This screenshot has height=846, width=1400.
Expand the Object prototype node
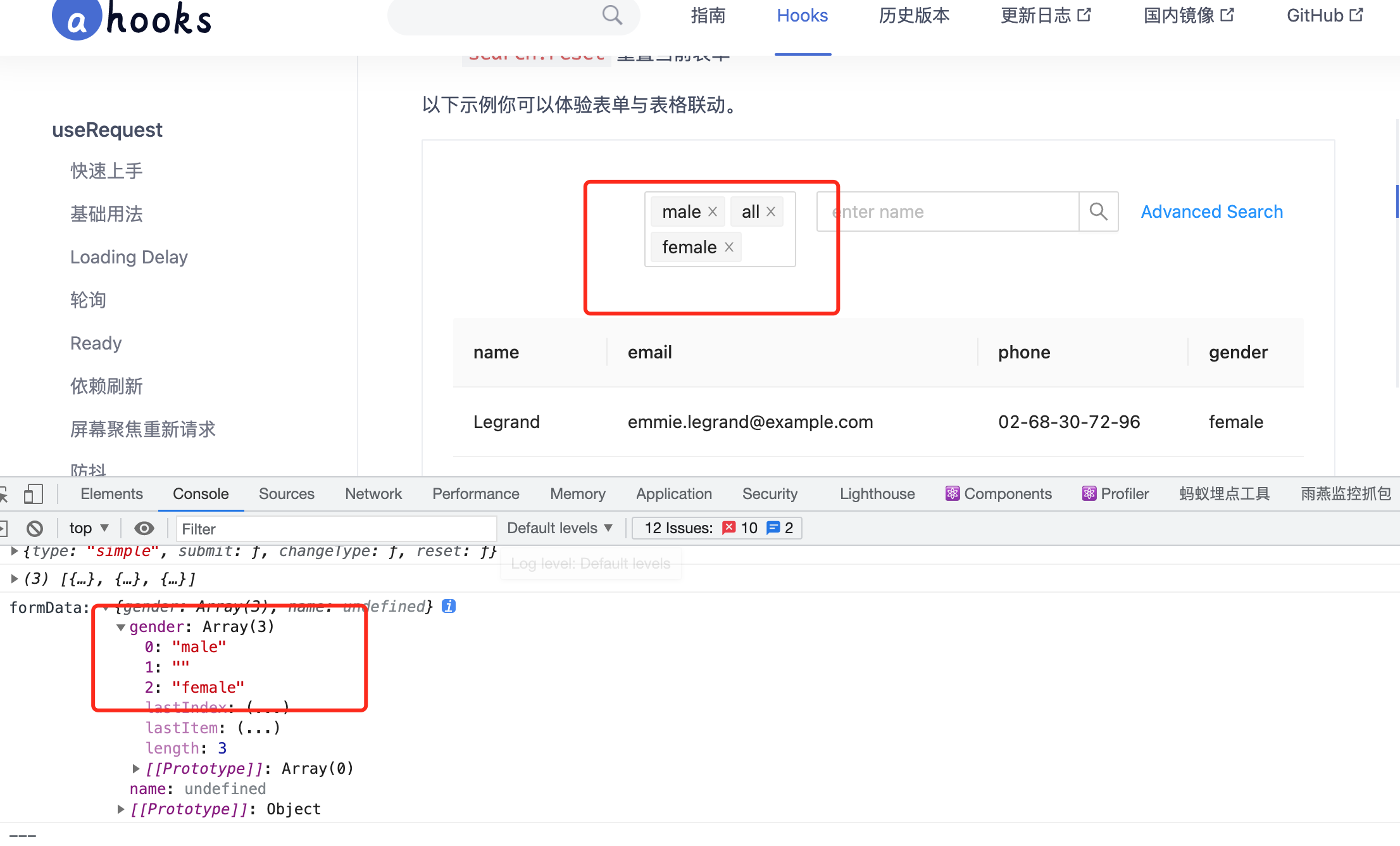121,809
